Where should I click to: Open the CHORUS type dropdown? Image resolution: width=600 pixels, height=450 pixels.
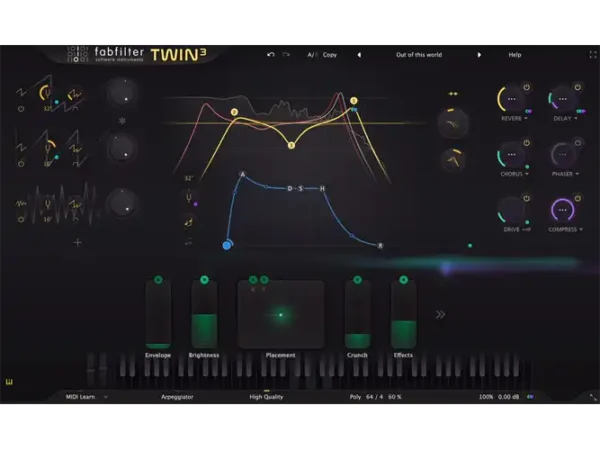tap(514, 174)
